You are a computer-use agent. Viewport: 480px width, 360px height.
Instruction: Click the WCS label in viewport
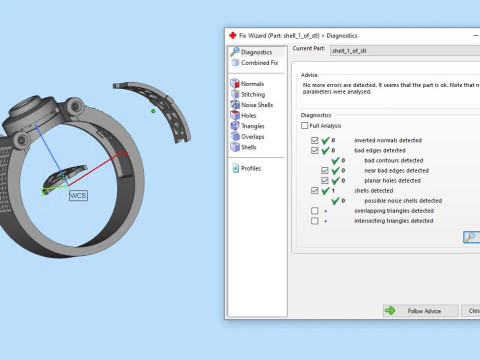[x=78, y=195]
